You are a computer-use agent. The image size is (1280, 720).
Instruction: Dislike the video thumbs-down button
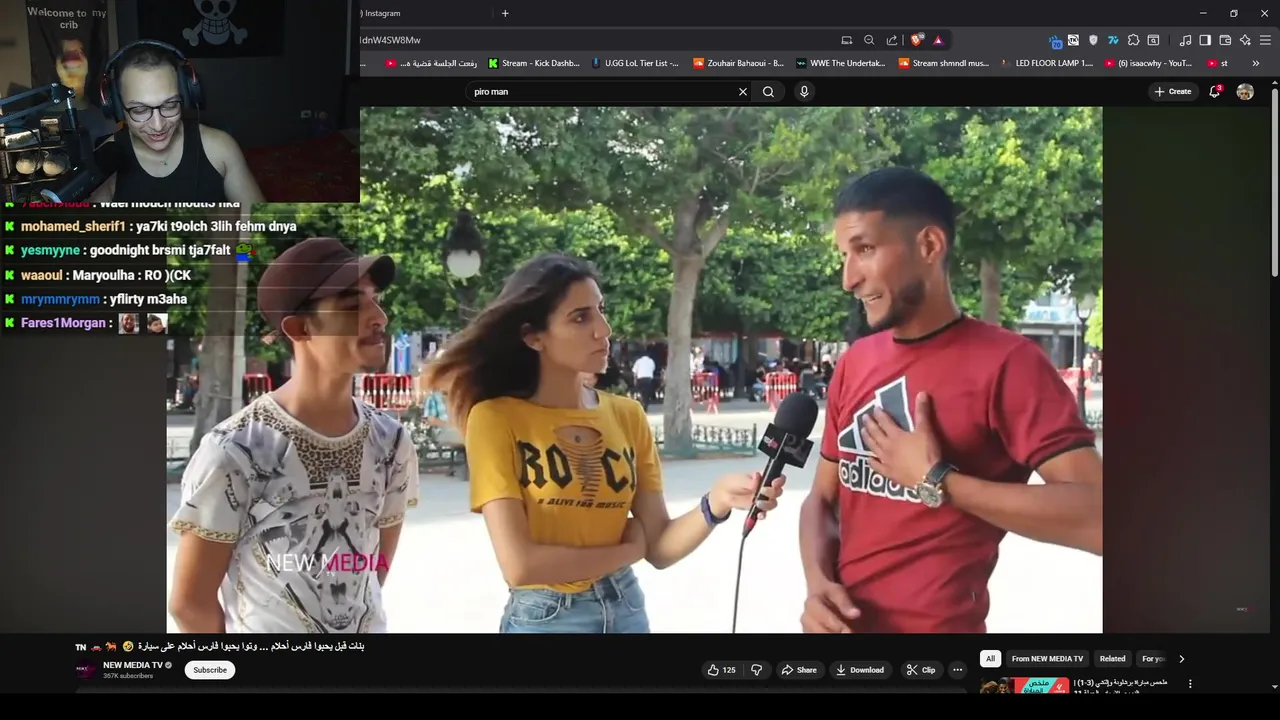[x=757, y=670]
